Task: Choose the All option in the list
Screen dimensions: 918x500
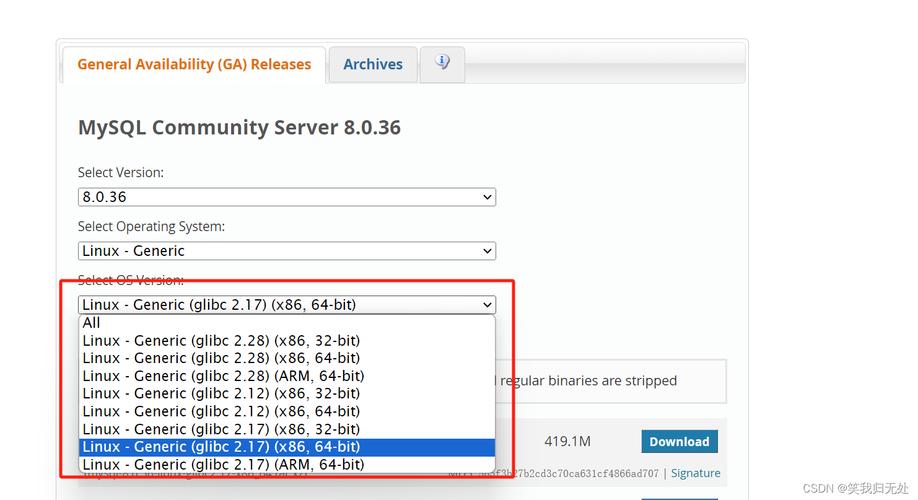Action: pos(287,323)
